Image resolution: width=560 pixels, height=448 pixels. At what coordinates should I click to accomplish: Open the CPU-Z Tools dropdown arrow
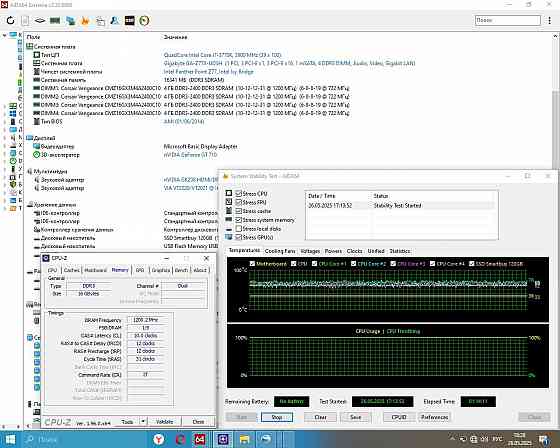coord(143,422)
